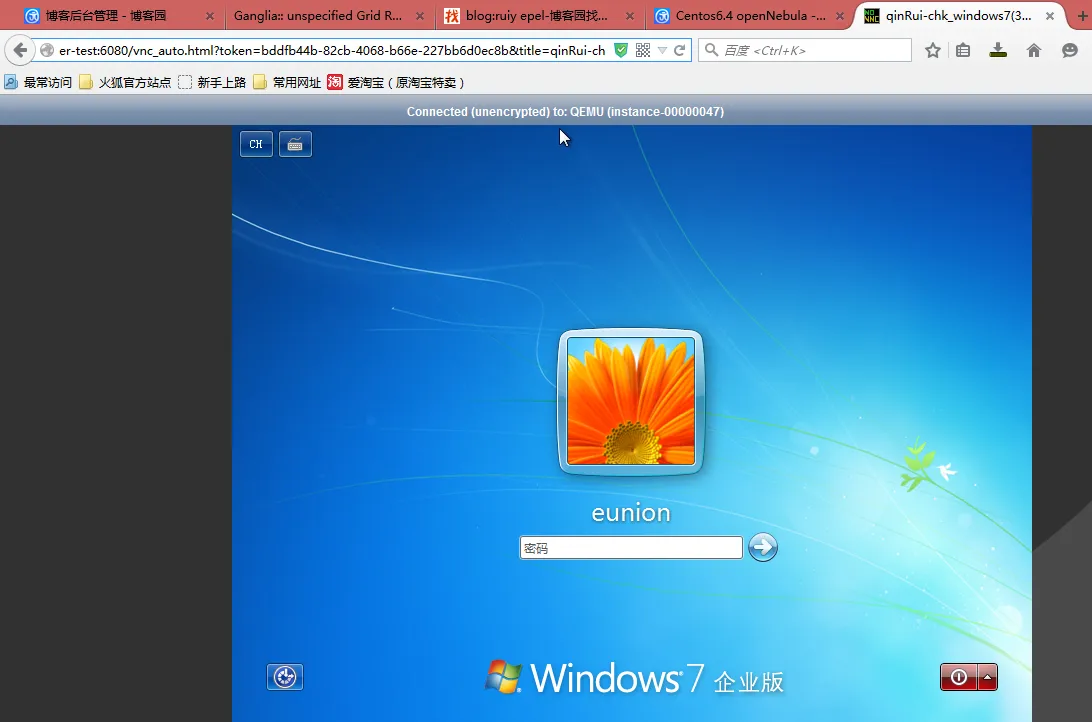Screen dimensions: 1092x722
Task: Close the Ganglia tab
Action: tap(419, 16)
